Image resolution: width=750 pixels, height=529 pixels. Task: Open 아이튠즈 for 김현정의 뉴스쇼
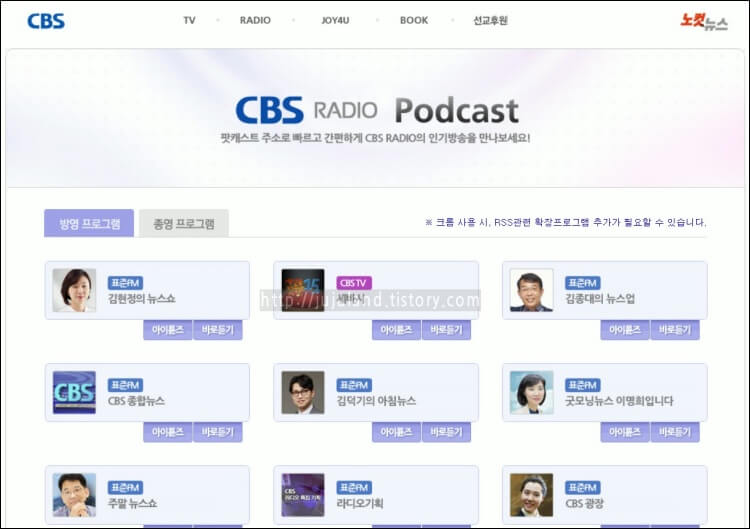(167, 330)
